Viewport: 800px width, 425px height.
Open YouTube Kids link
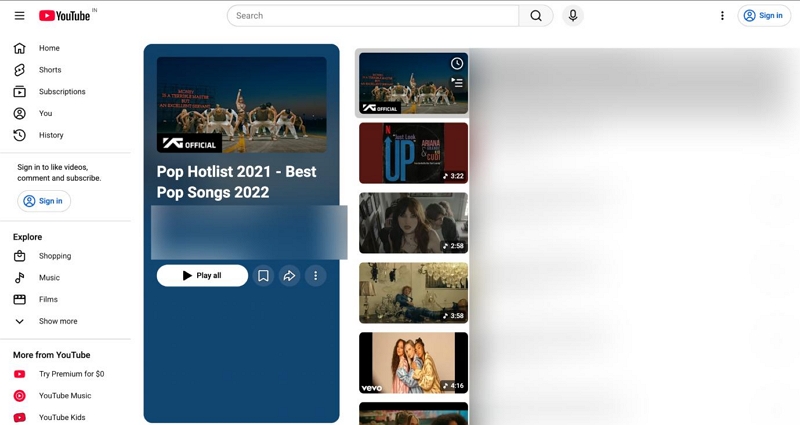[x=62, y=417]
